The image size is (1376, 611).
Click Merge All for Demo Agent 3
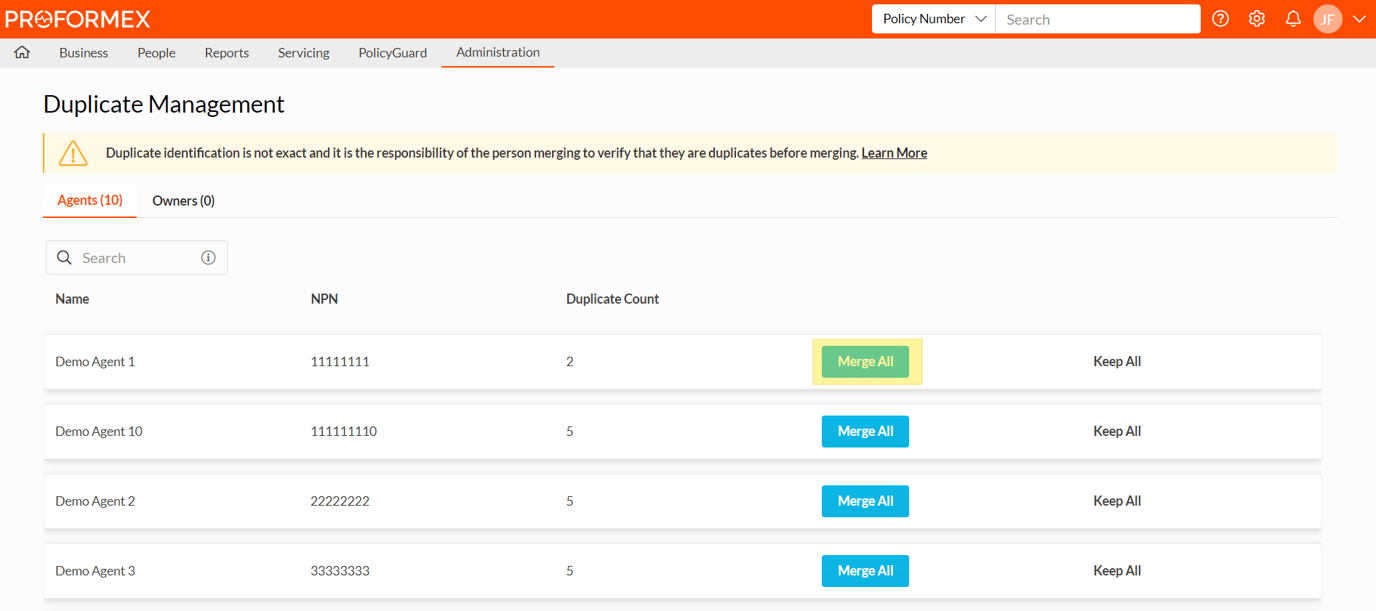(865, 571)
